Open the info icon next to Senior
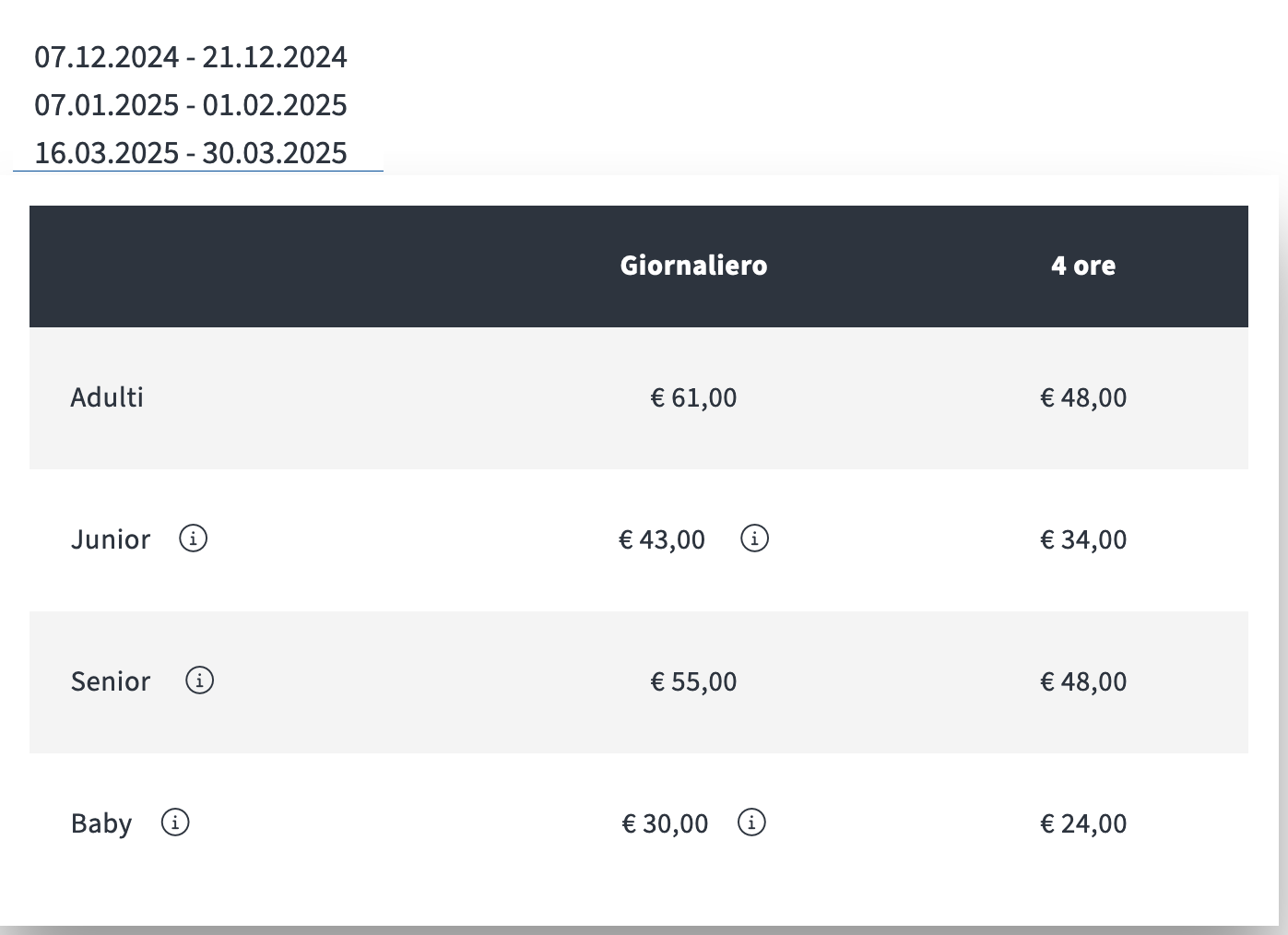Screen dimensions: 1288x935 [199, 680]
